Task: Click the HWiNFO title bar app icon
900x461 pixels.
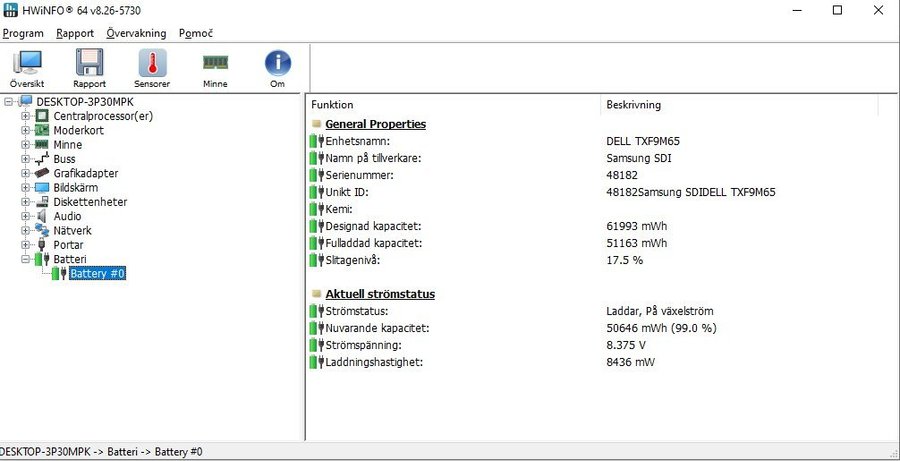Action: coord(10,10)
